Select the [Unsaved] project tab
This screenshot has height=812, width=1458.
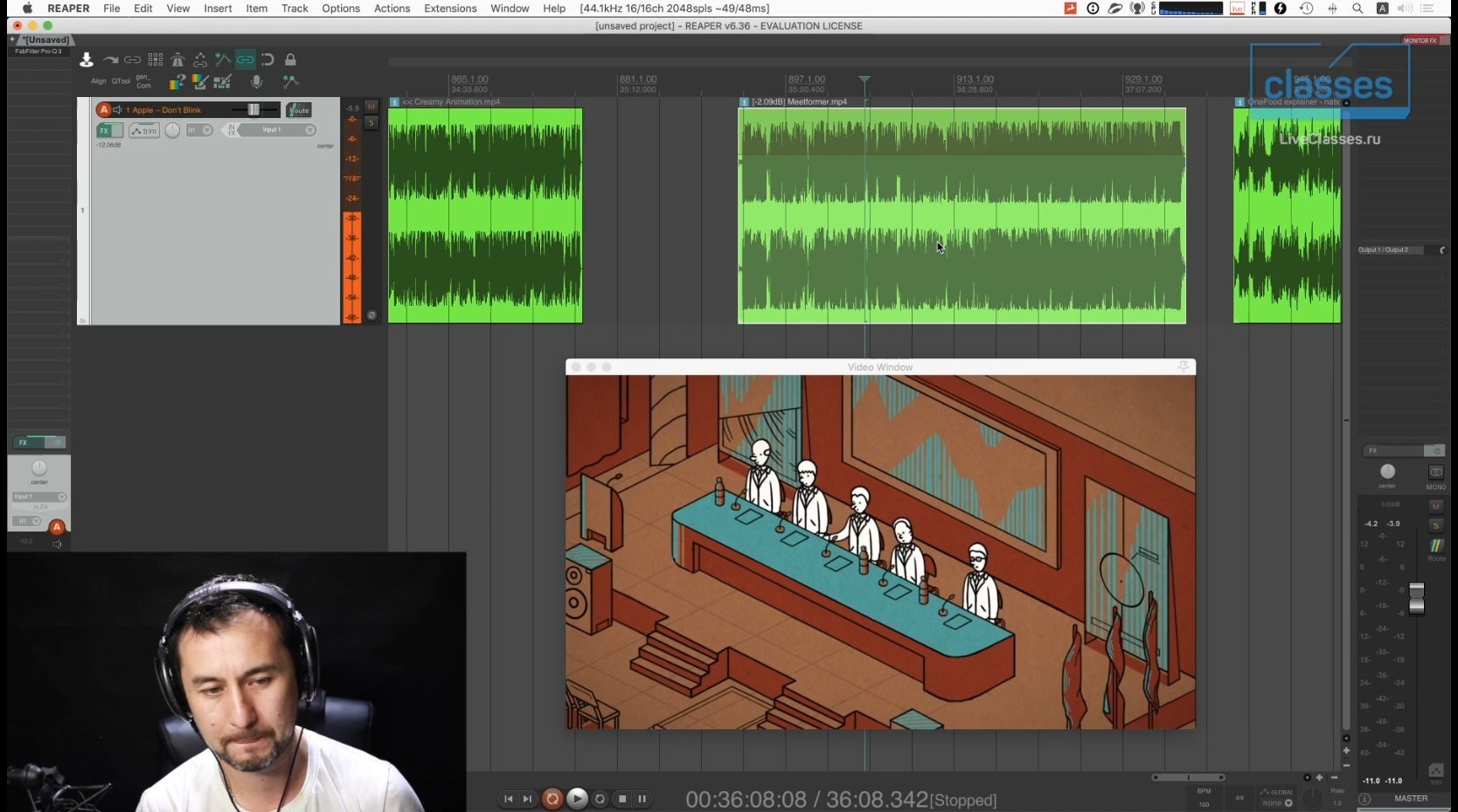pos(46,40)
